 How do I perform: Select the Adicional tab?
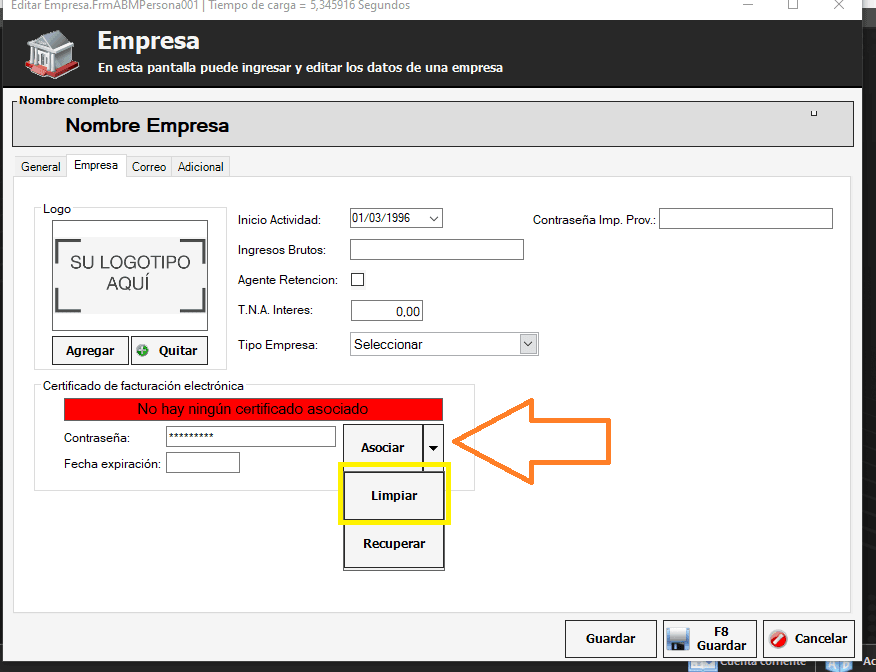(x=201, y=167)
